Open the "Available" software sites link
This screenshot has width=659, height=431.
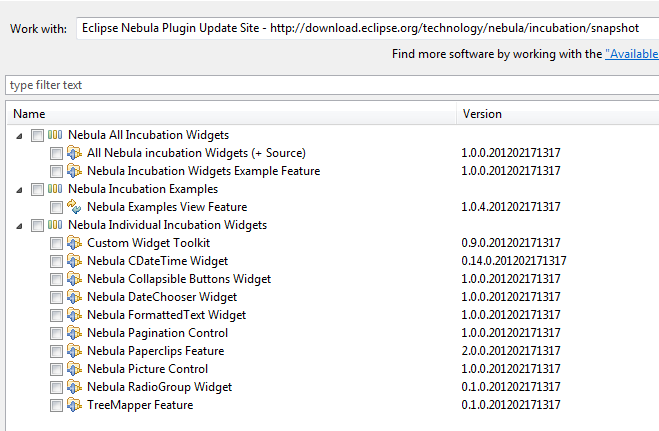pyautogui.click(x=631, y=55)
